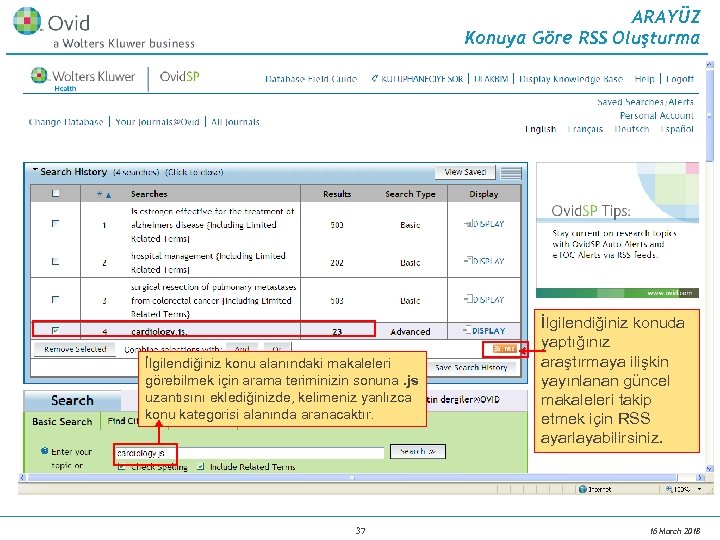Check the box for hospital management search
Screen dimensions: 720x540
[55, 261]
